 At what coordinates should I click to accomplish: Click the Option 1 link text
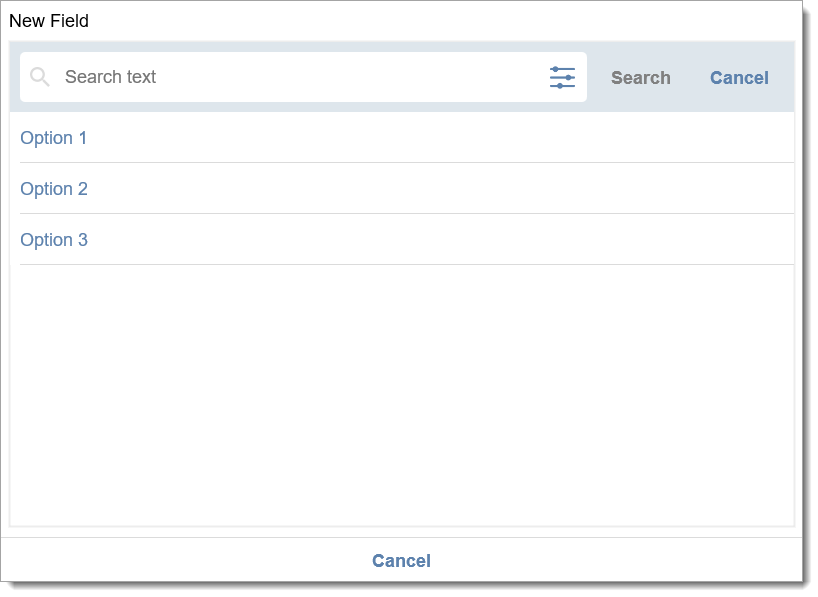53,138
